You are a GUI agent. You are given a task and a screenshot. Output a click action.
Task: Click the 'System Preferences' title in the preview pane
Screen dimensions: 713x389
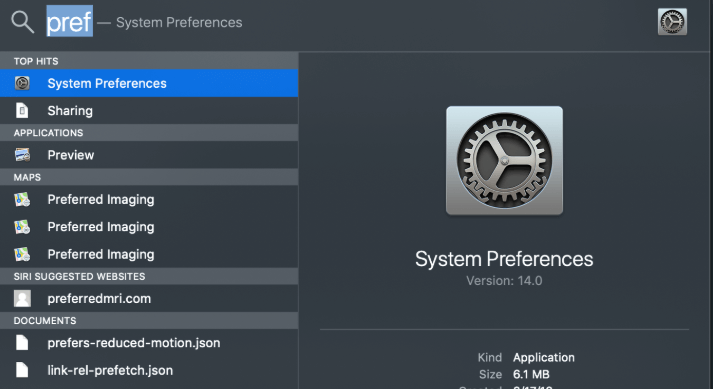(504, 259)
